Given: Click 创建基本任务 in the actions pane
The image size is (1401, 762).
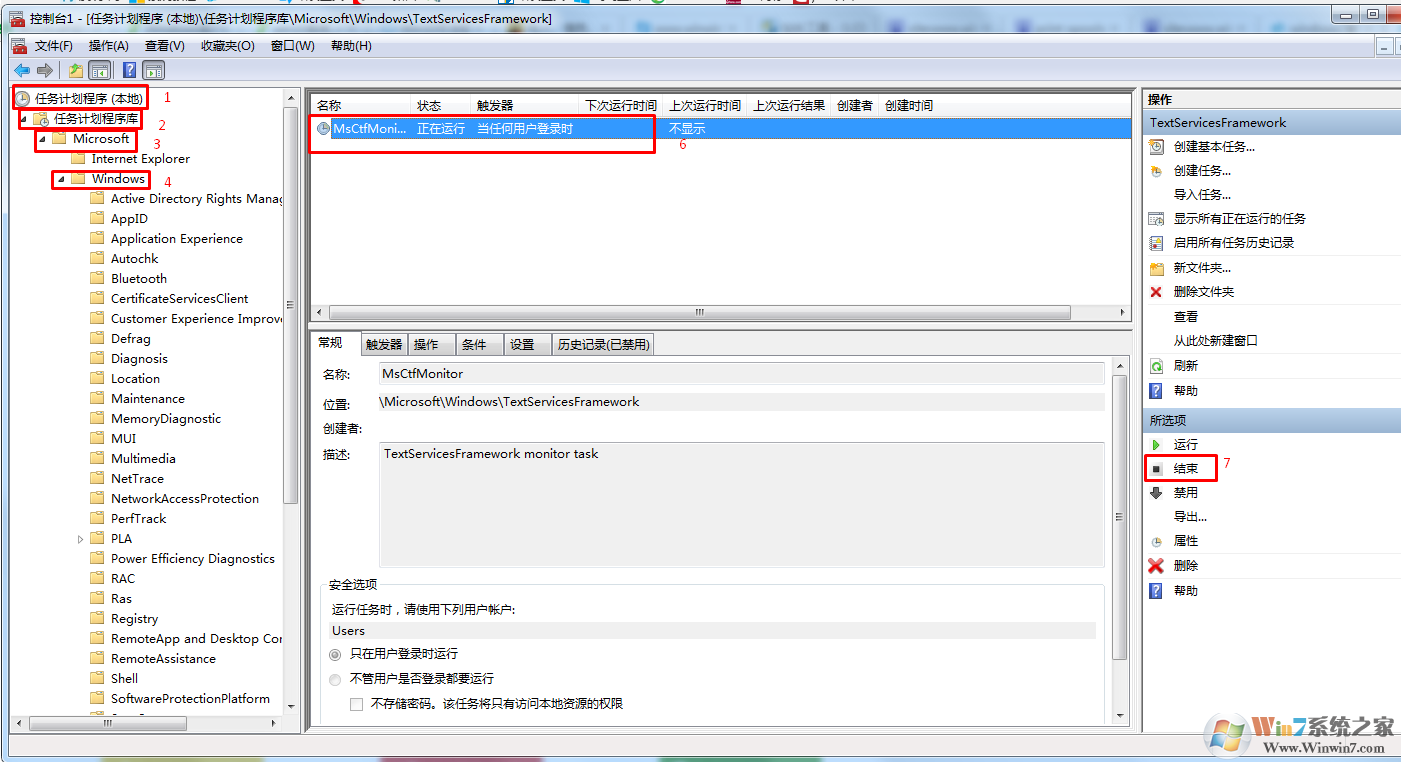Looking at the screenshot, I should [1213, 146].
